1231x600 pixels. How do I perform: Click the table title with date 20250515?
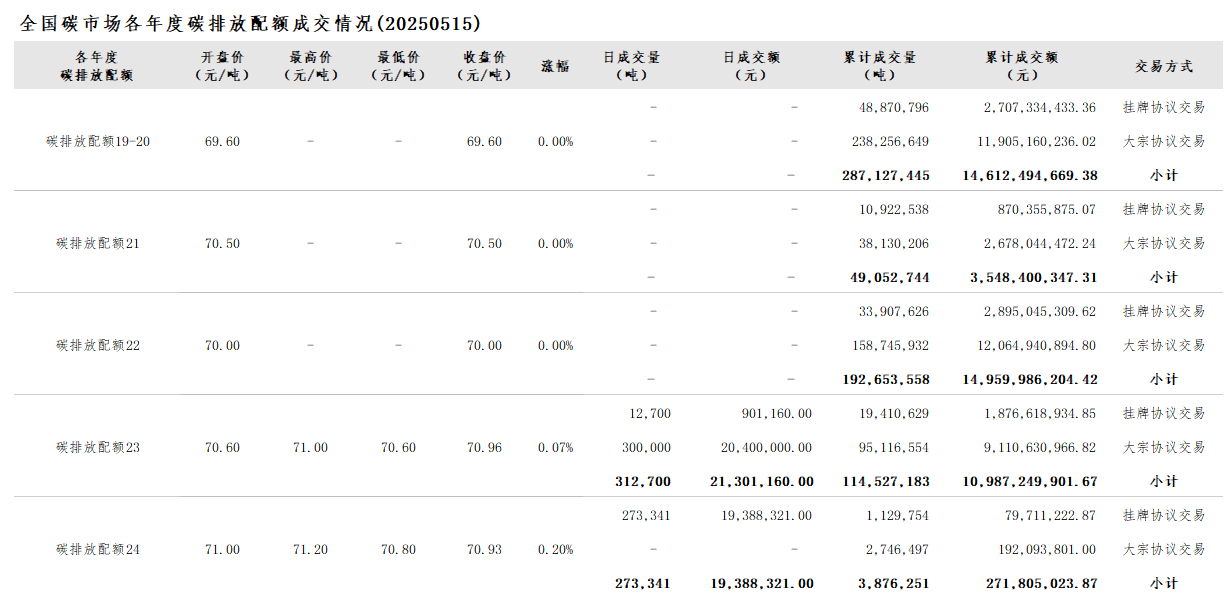[249, 23]
